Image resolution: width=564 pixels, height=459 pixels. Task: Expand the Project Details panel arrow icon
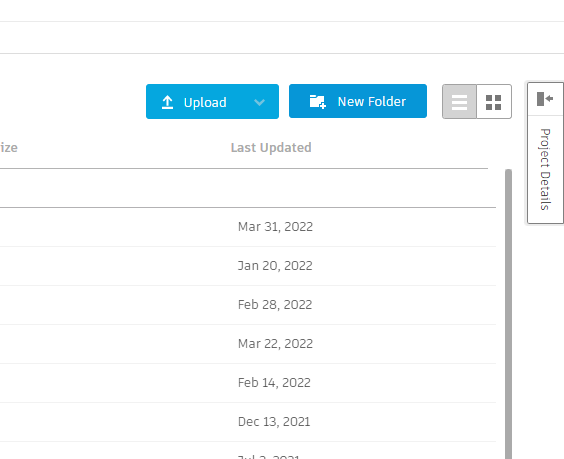point(545,99)
